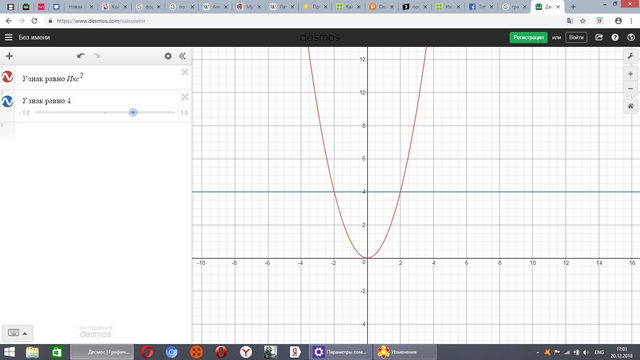Expand the on-screen keyboard

click(x=18, y=333)
